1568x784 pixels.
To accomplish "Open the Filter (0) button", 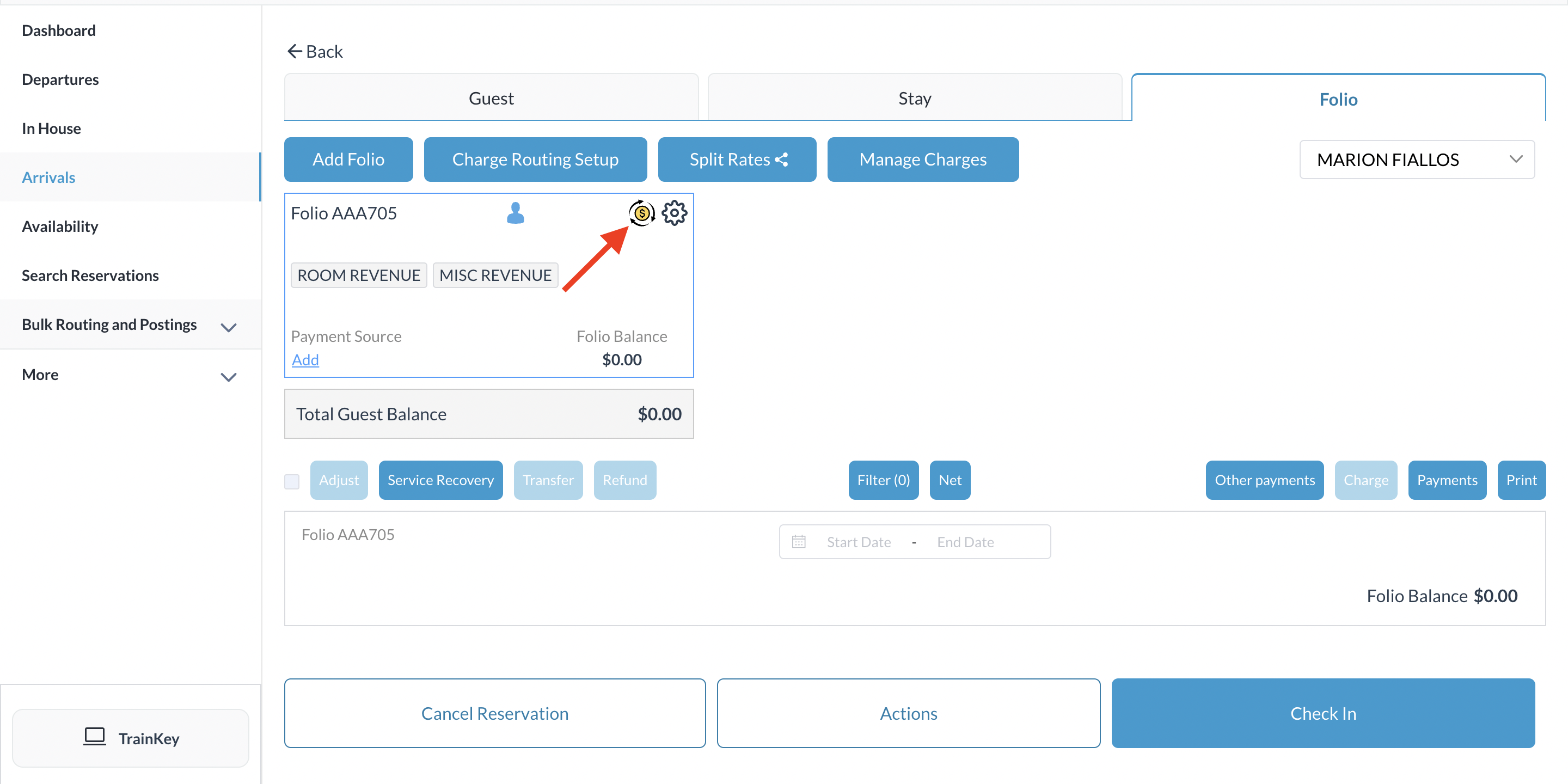I will click(x=883, y=480).
